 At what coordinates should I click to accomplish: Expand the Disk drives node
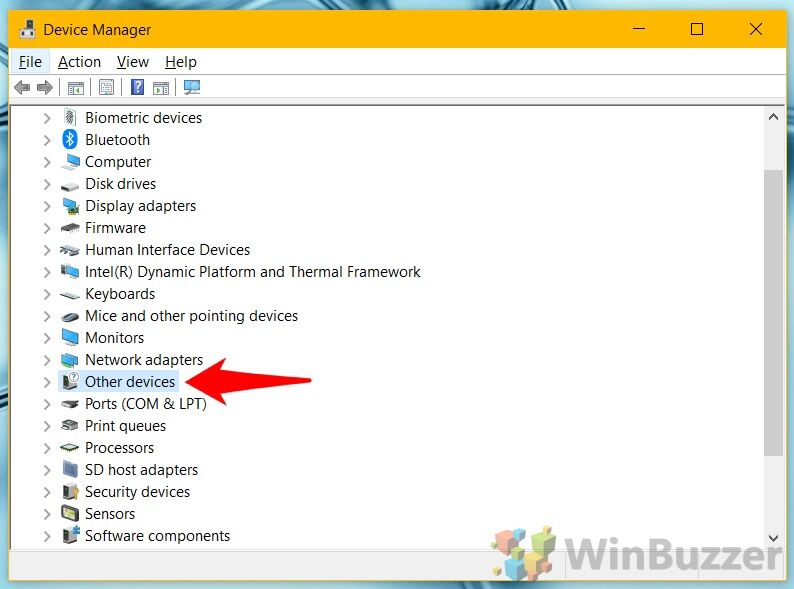[x=47, y=184]
